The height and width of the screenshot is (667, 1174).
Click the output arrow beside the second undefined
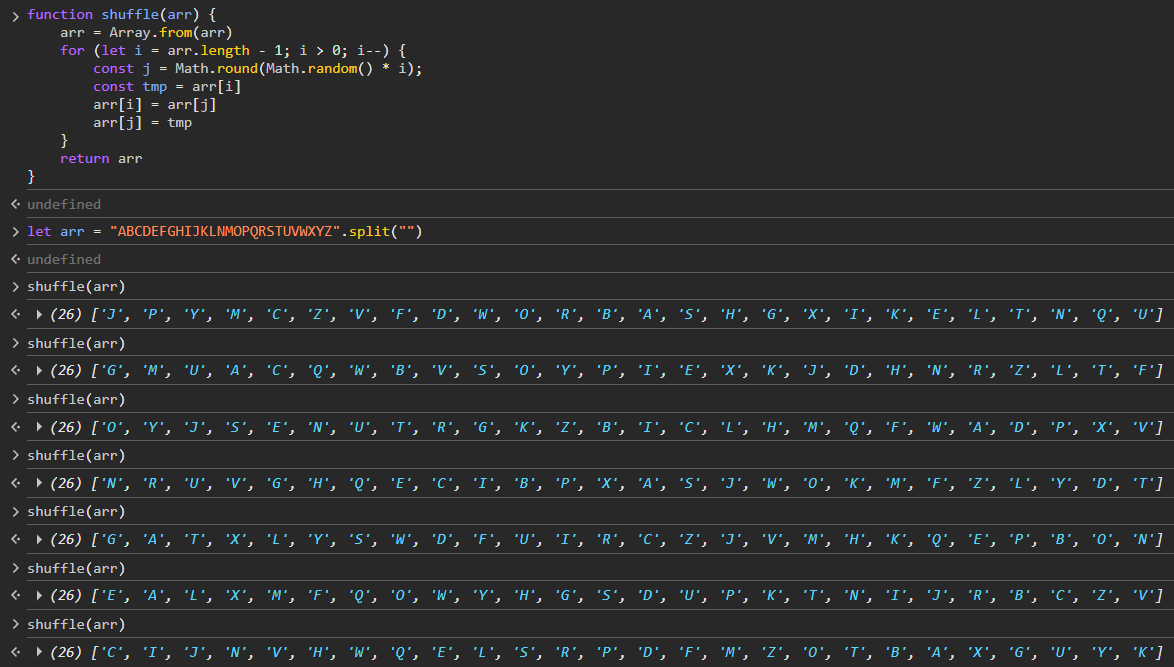point(15,259)
